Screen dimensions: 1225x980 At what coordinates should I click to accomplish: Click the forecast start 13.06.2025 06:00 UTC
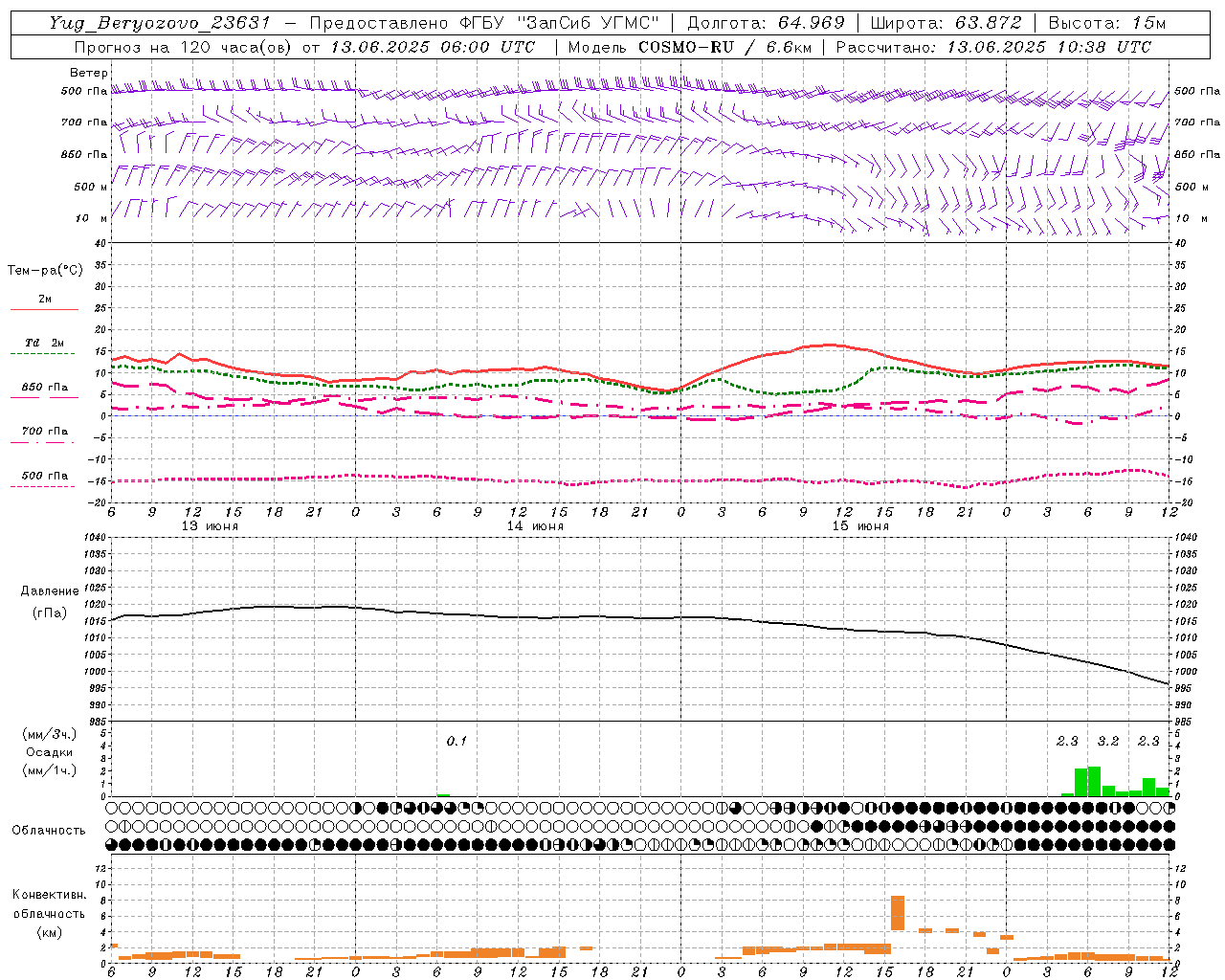(x=432, y=47)
